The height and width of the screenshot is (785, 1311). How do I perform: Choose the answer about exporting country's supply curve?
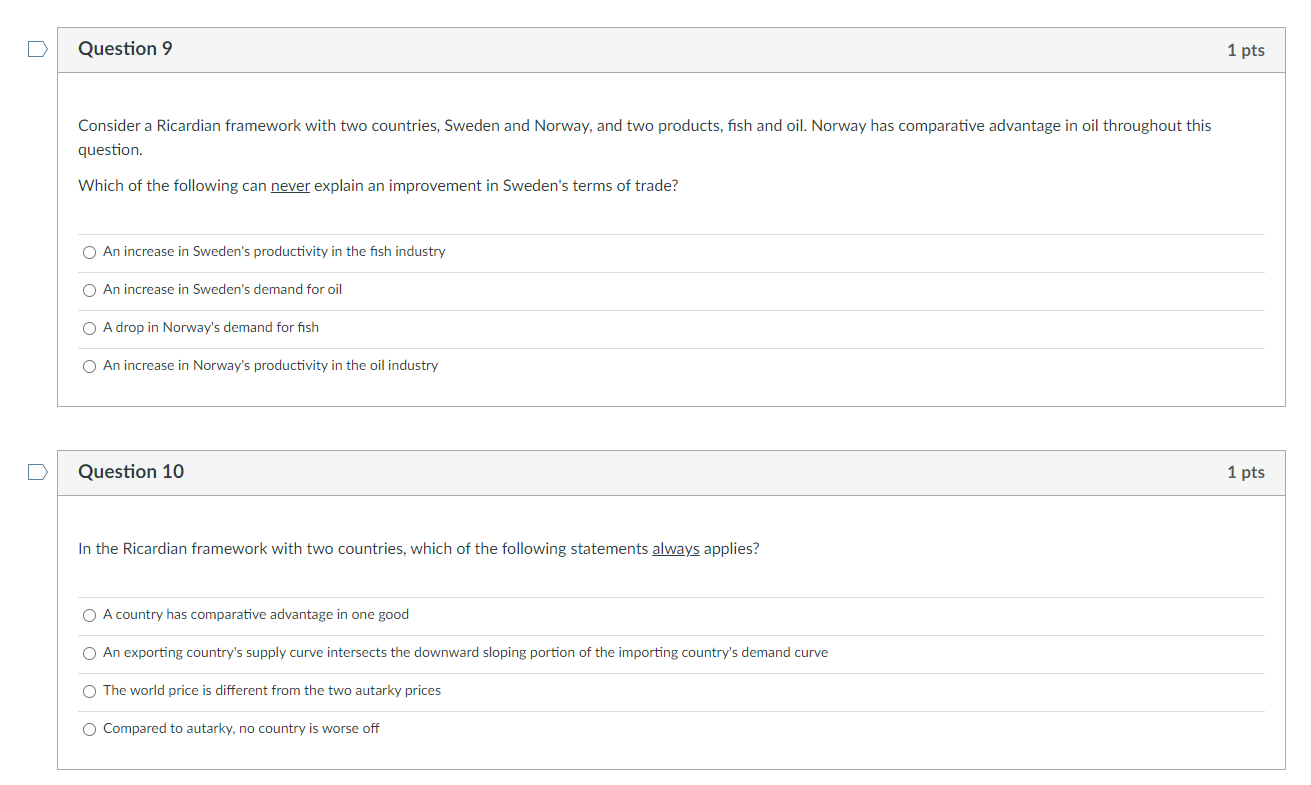[89, 653]
